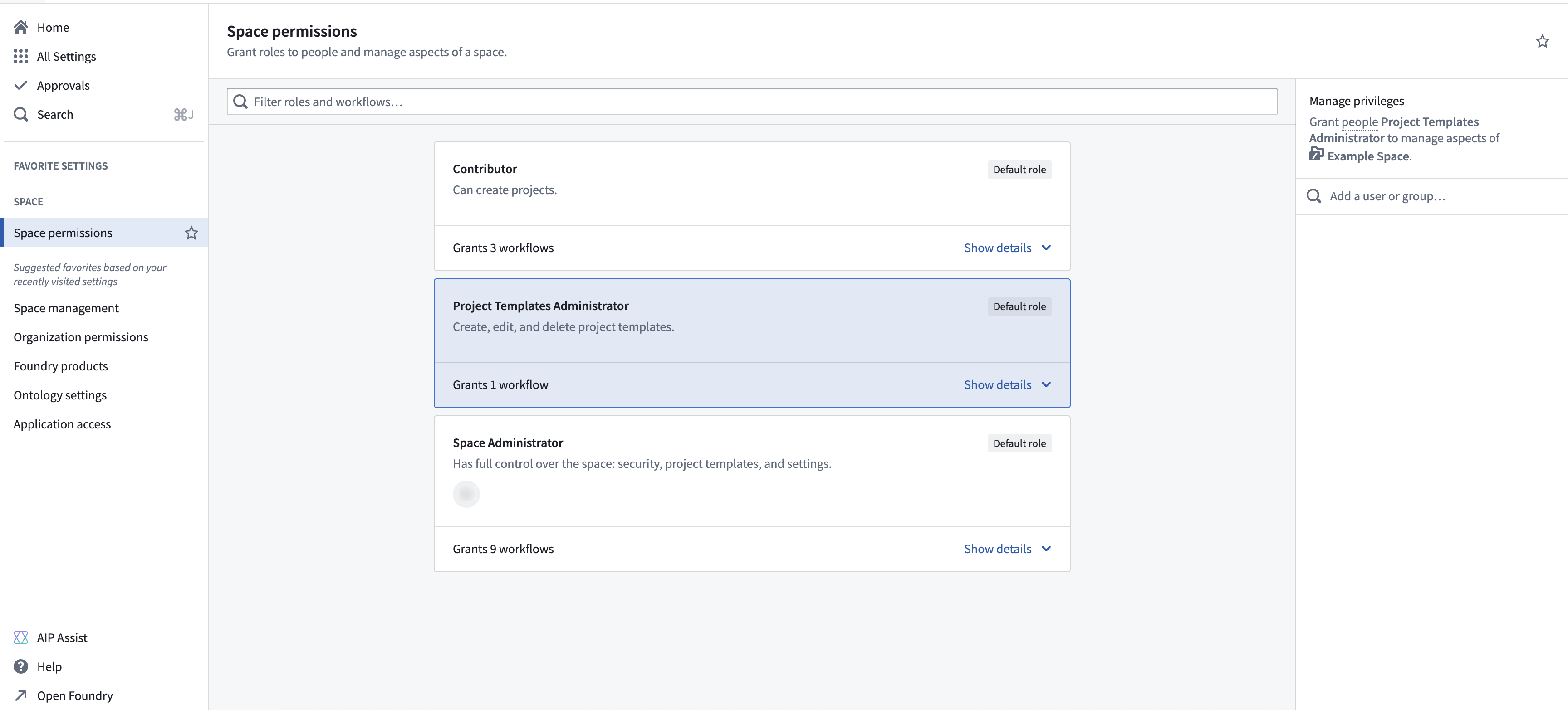Click the sidebar Search magnifier icon
This screenshot has width=1568, height=710.
click(x=21, y=114)
